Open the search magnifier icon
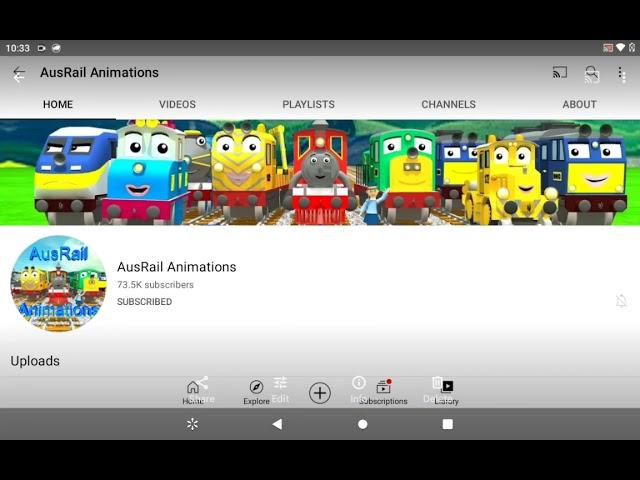Viewport: 640px width, 480px height. coord(591,74)
